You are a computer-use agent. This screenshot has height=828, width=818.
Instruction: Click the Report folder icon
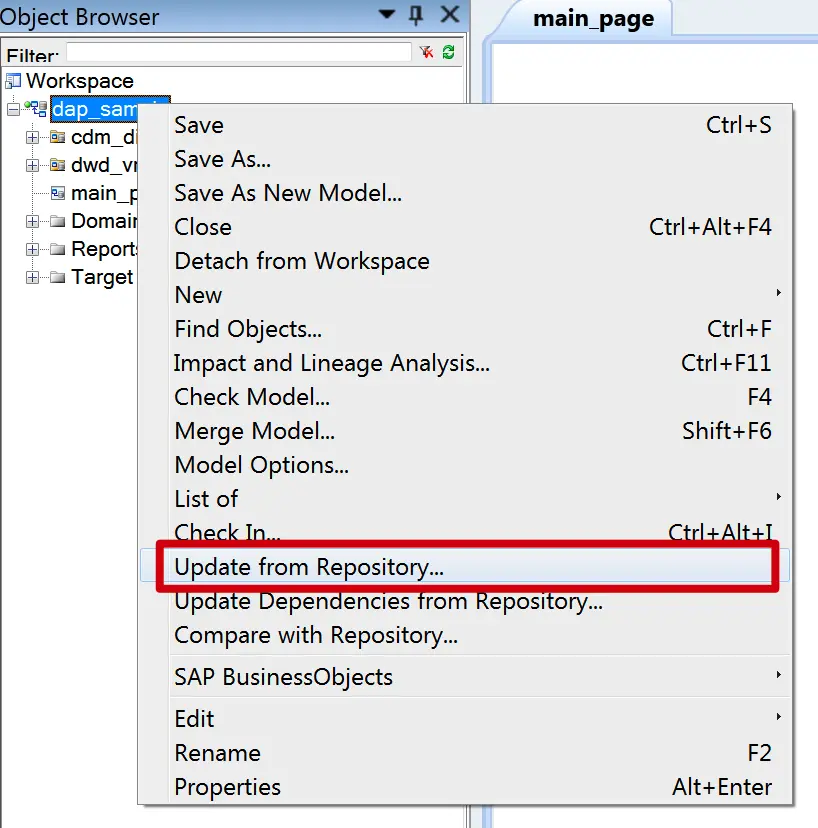coord(58,249)
